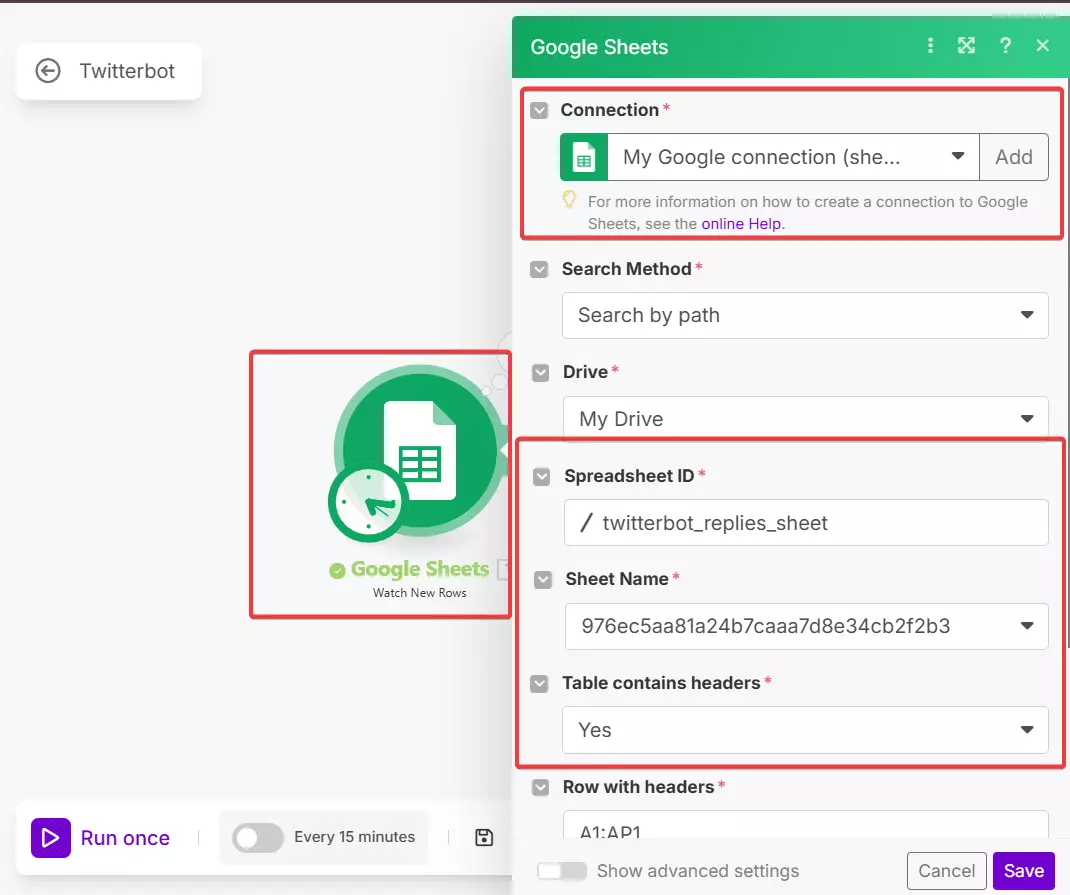Viewport: 1070px width, 895px height.
Task: Open the My Drive dropdown
Action: coord(805,418)
